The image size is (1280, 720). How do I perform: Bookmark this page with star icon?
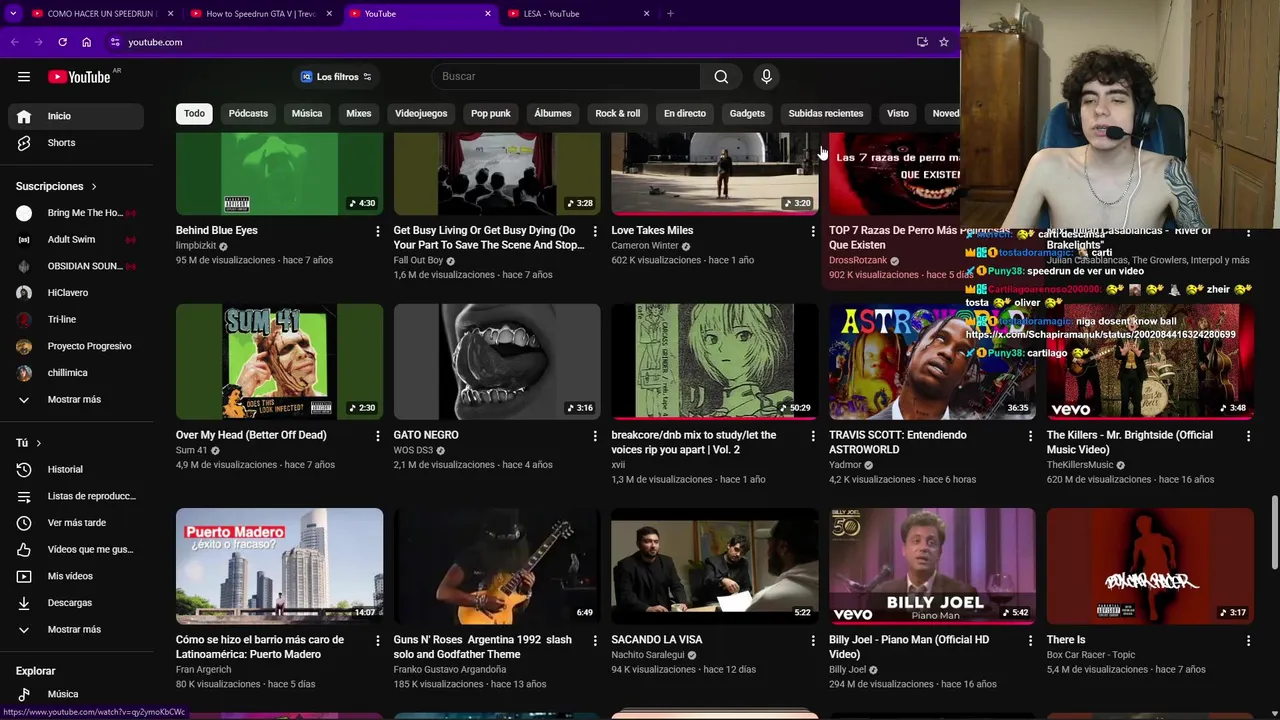pos(943,42)
